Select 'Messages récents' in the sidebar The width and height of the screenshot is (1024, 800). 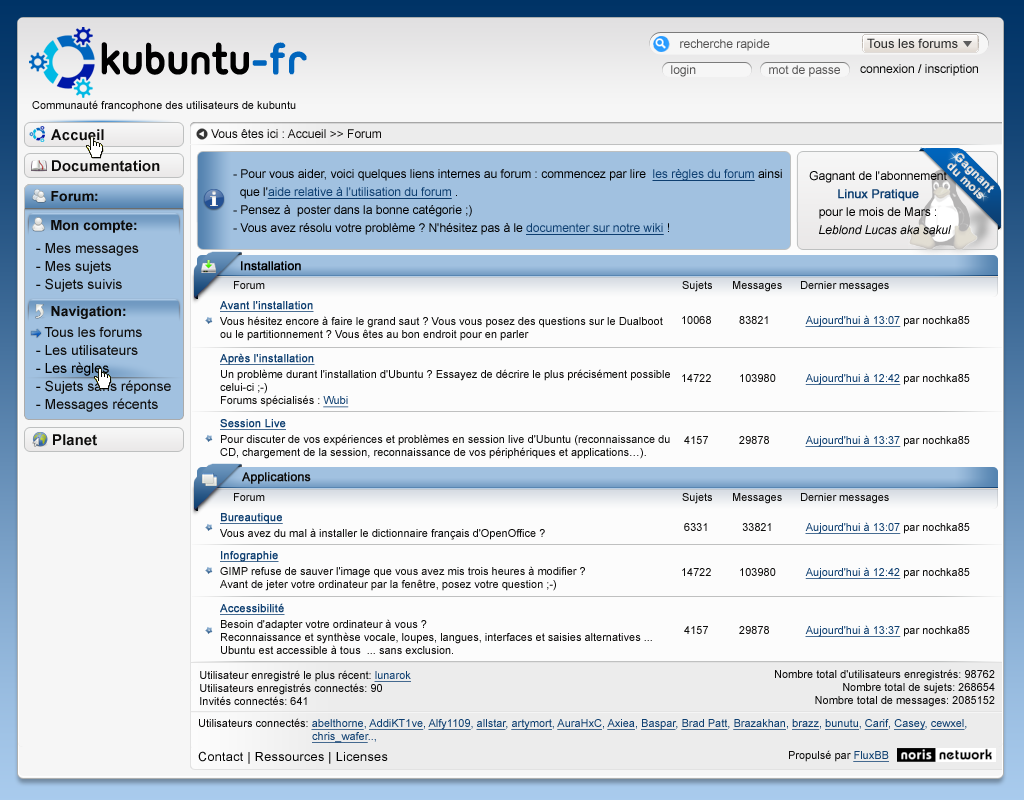click(101, 404)
